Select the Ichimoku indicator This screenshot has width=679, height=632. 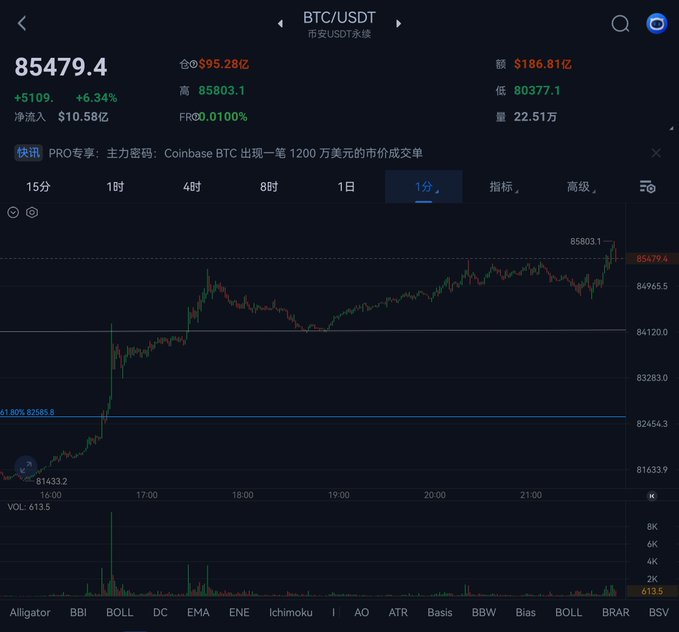coord(291,612)
